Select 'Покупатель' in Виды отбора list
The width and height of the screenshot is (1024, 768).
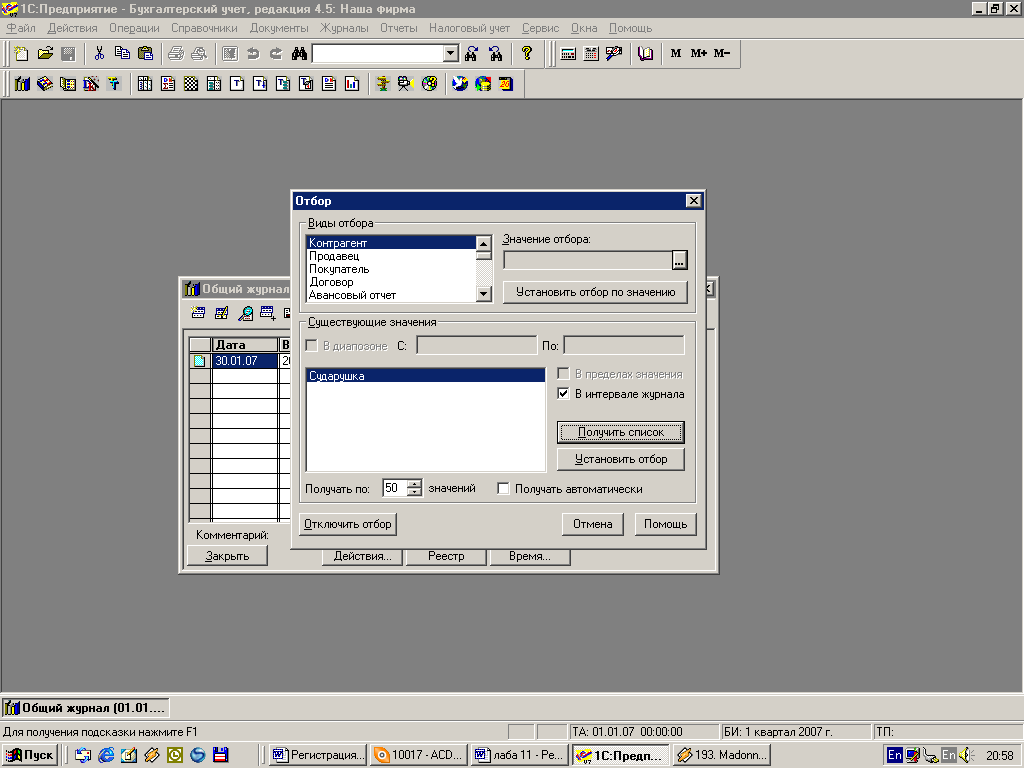pyautogui.click(x=339, y=269)
